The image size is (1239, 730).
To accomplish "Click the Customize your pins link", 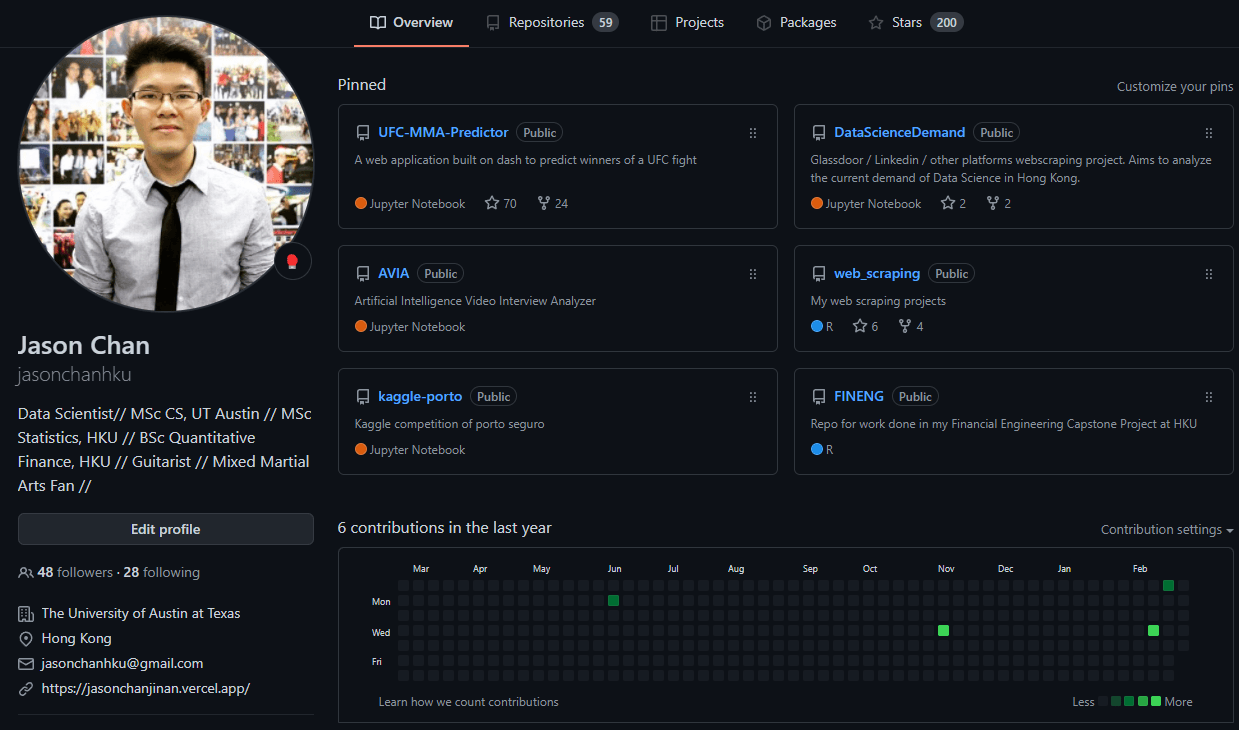I will tap(1175, 87).
